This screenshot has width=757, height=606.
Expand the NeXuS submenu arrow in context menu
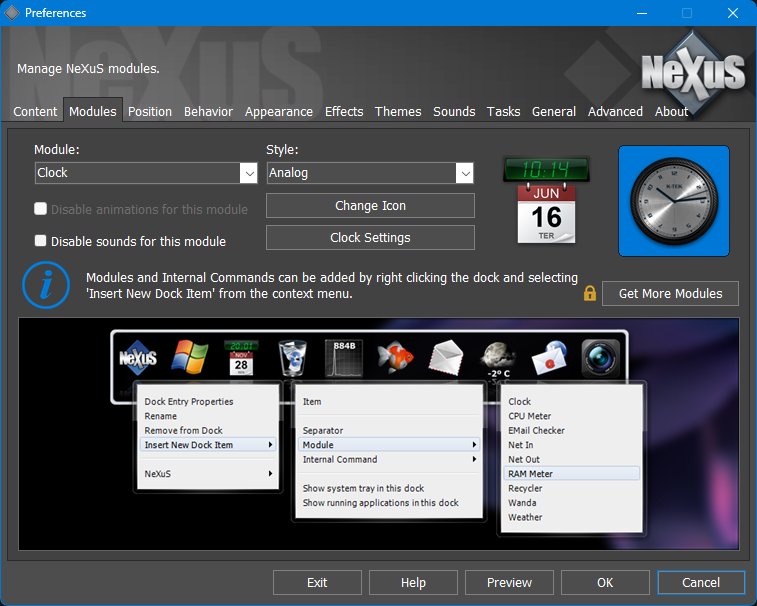click(x=270, y=474)
